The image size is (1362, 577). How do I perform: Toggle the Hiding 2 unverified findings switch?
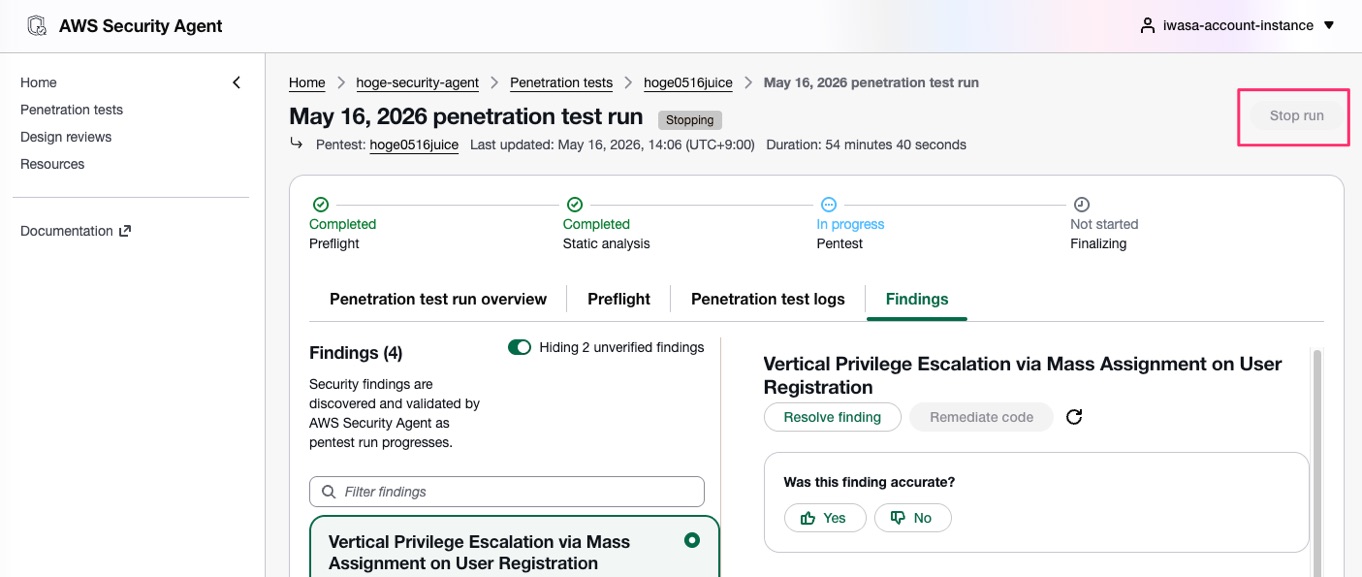click(x=519, y=347)
